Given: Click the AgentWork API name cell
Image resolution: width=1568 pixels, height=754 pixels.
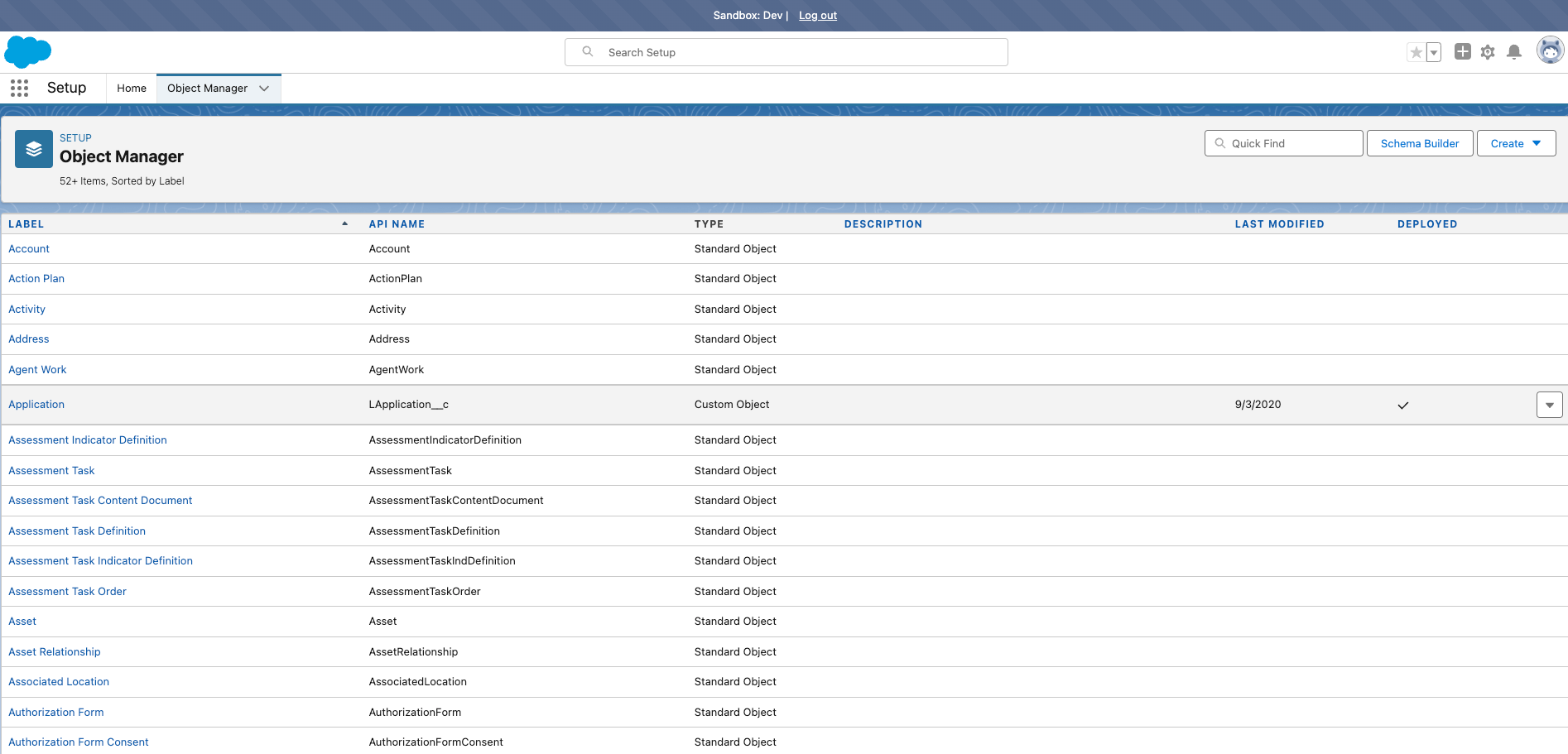Looking at the screenshot, I should (397, 370).
